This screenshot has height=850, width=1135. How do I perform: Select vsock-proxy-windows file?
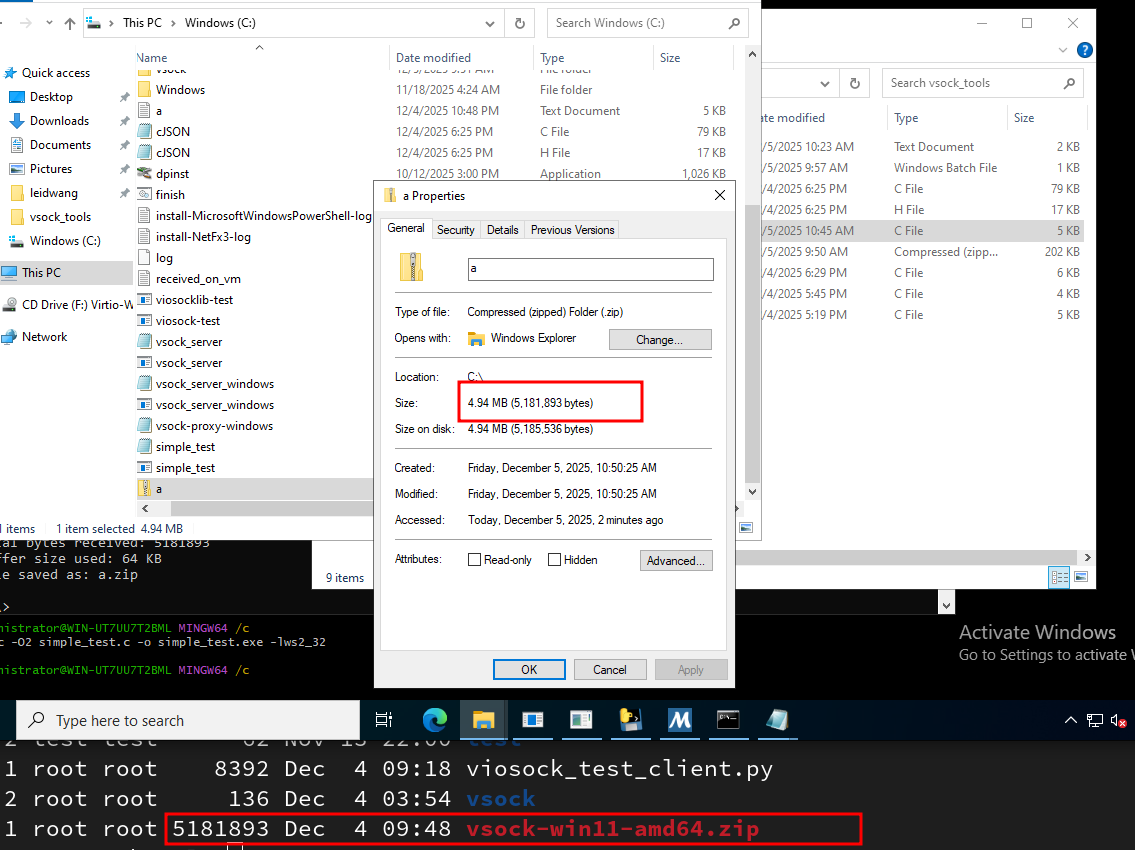coord(214,426)
